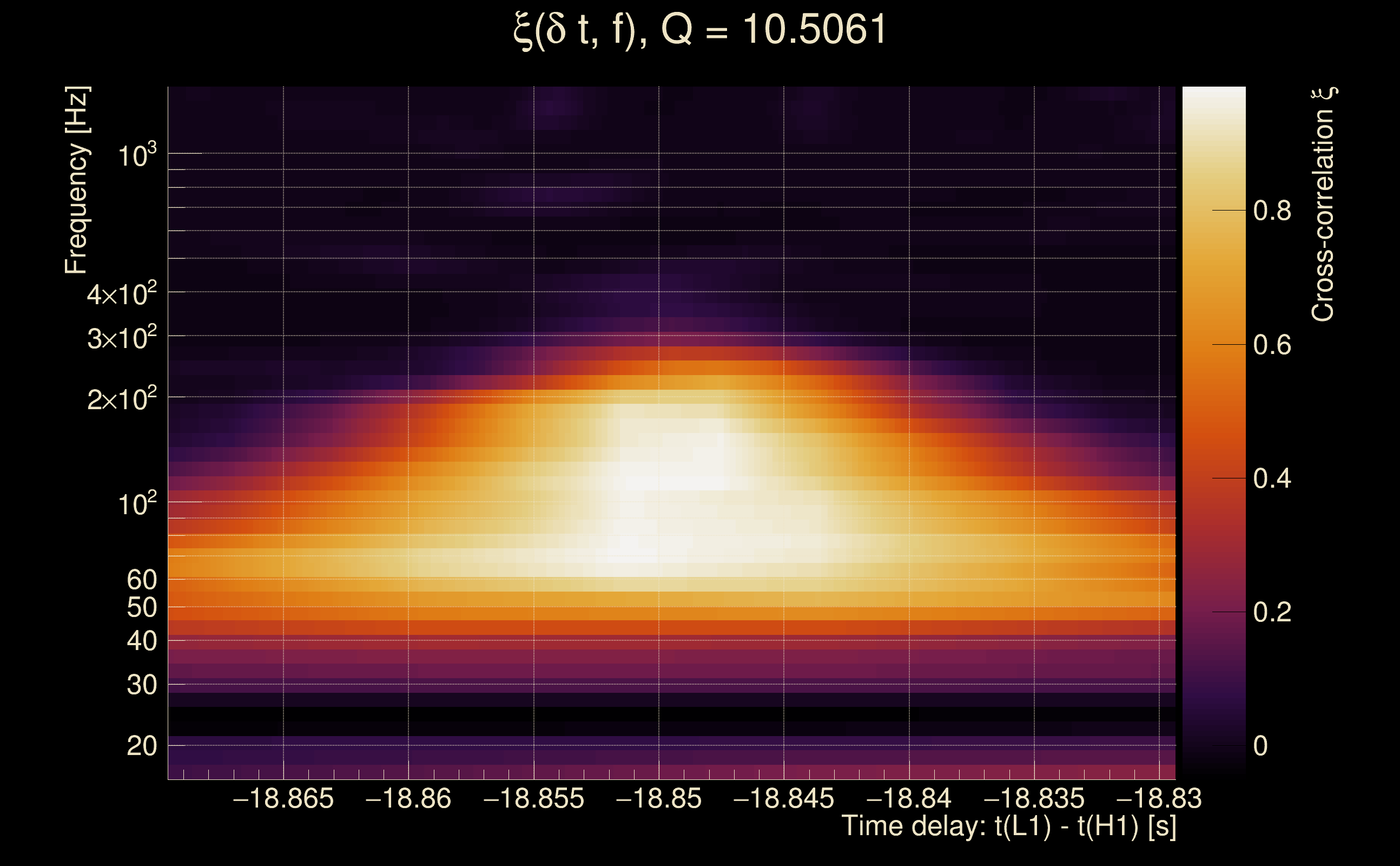
Task: Click the 20 Hz frequency tick label
Action: click(142, 746)
